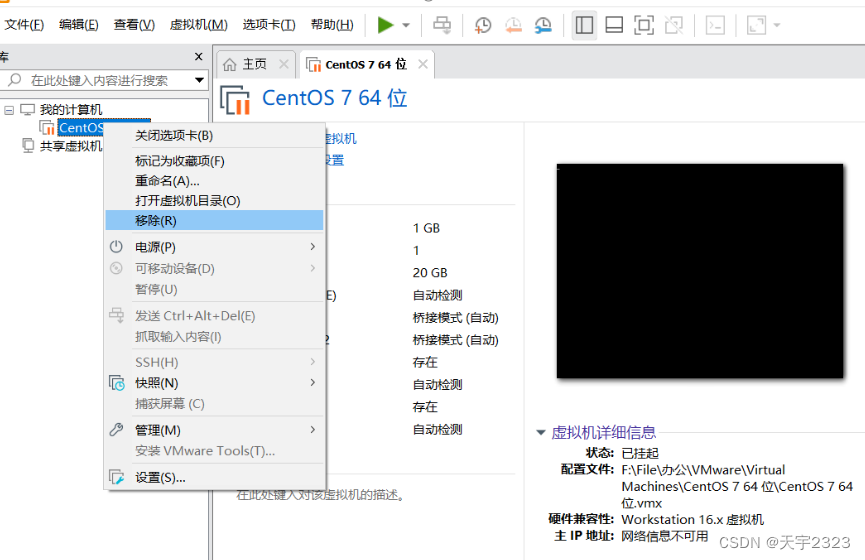Click the first 桥接模式 (自动) value
Image resolution: width=865 pixels, height=560 pixels.
tap(456, 318)
